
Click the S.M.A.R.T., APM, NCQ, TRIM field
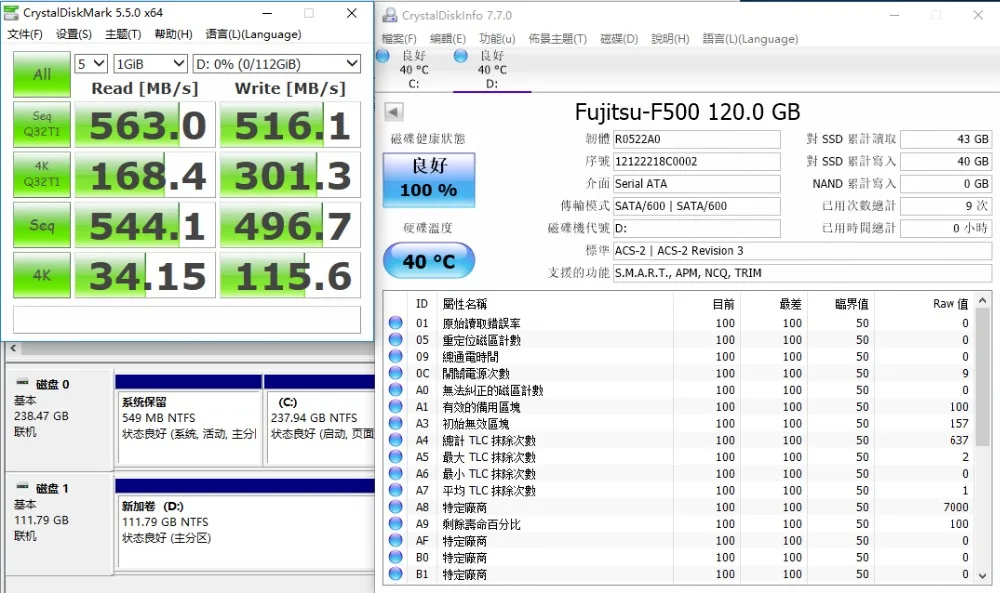(802, 273)
